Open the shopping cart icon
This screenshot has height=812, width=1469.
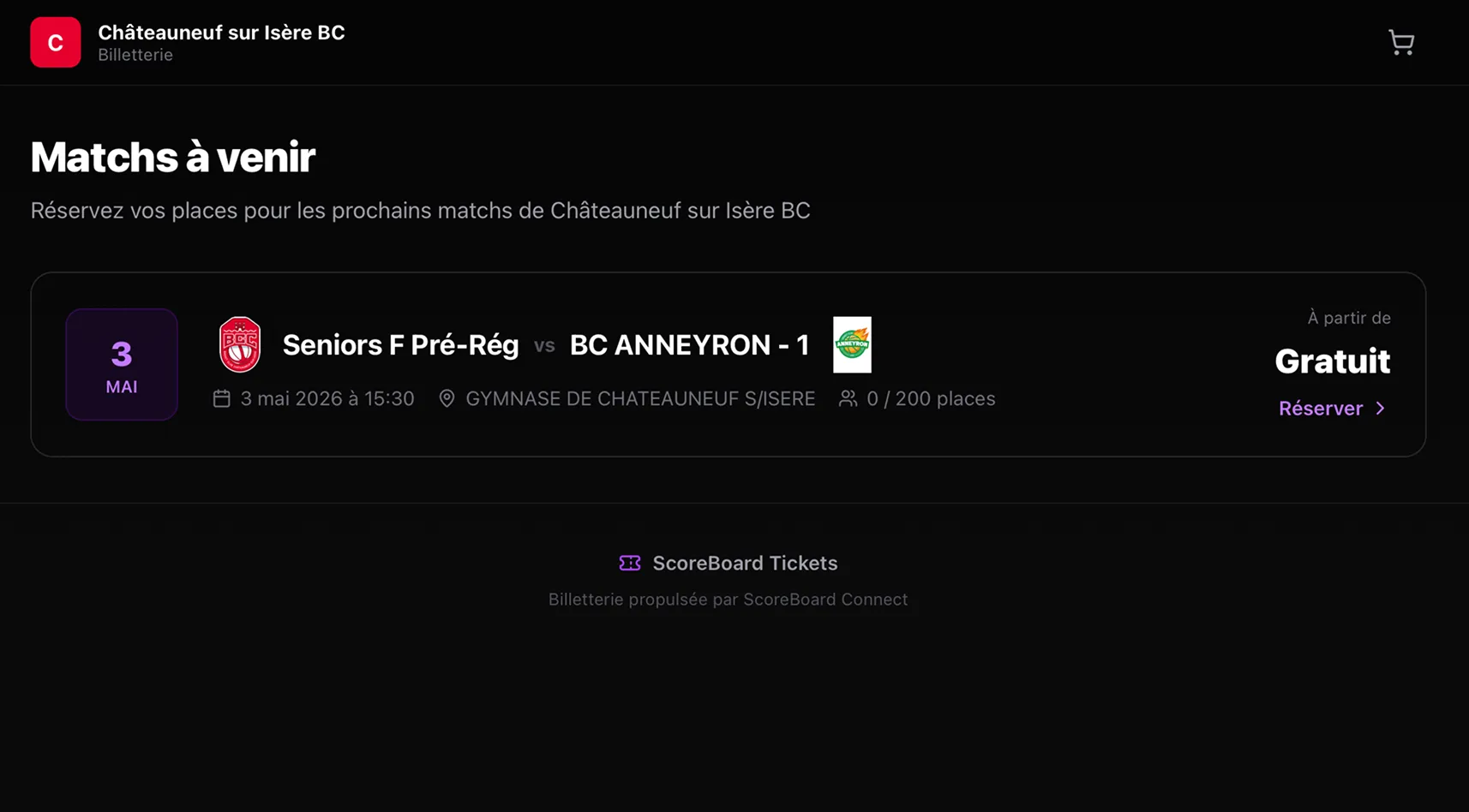[1401, 42]
